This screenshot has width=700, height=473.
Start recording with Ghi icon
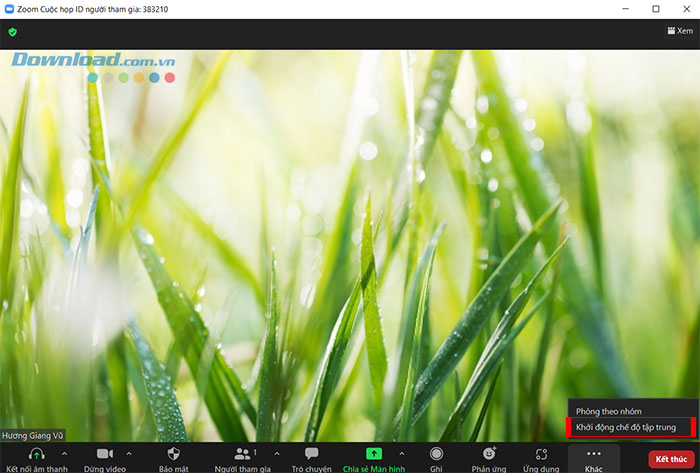[x=436, y=454]
